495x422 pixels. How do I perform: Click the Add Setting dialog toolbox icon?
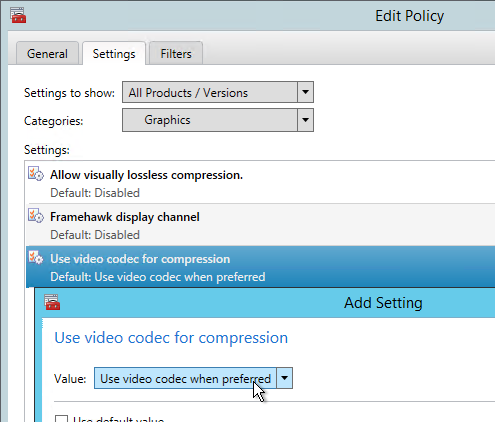pyautogui.click(x=52, y=302)
